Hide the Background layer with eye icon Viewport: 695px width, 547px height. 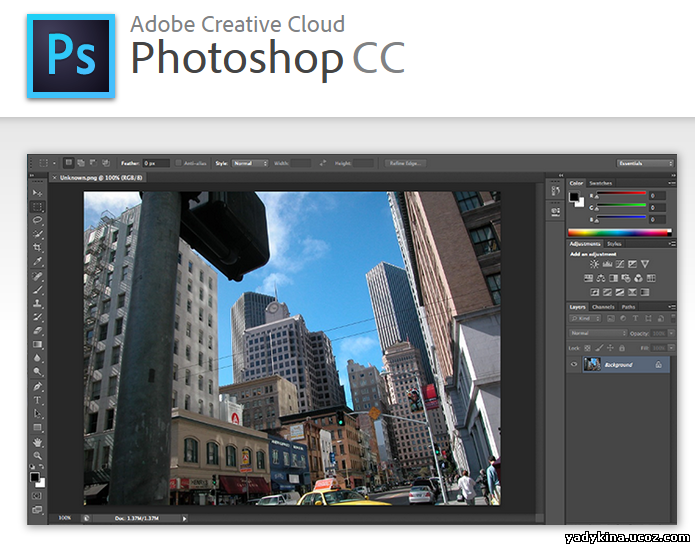(574, 364)
